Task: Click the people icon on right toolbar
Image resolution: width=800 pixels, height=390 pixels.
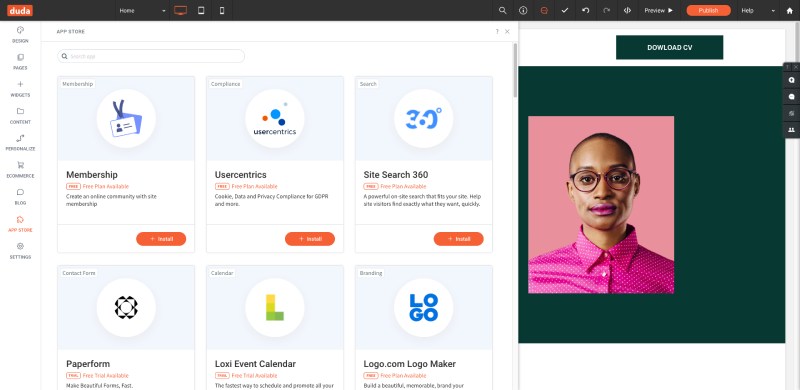Action: 792,130
